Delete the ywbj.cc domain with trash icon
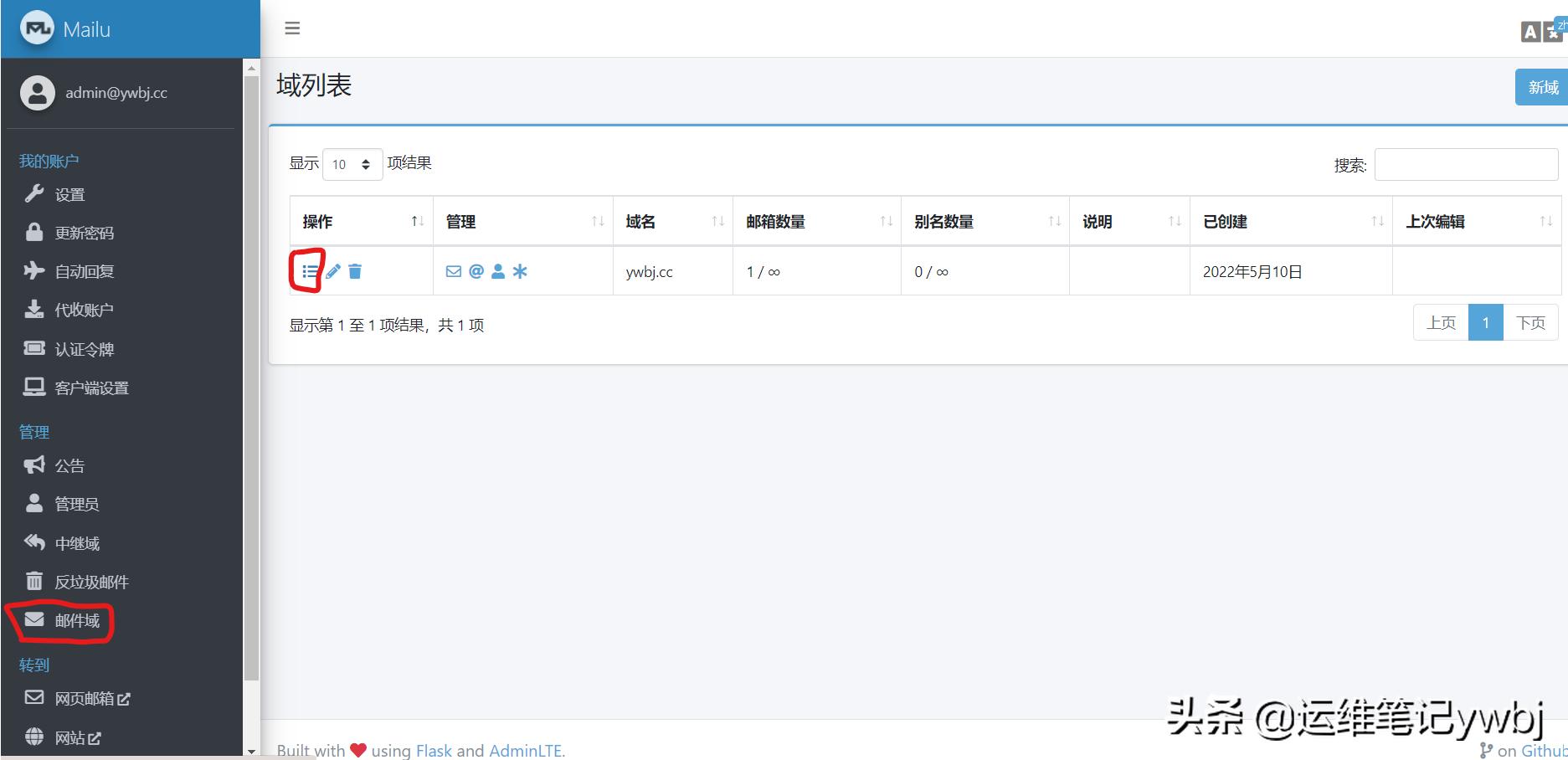The width and height of the screenshot is (1568, 760). (x=355, y=270)
